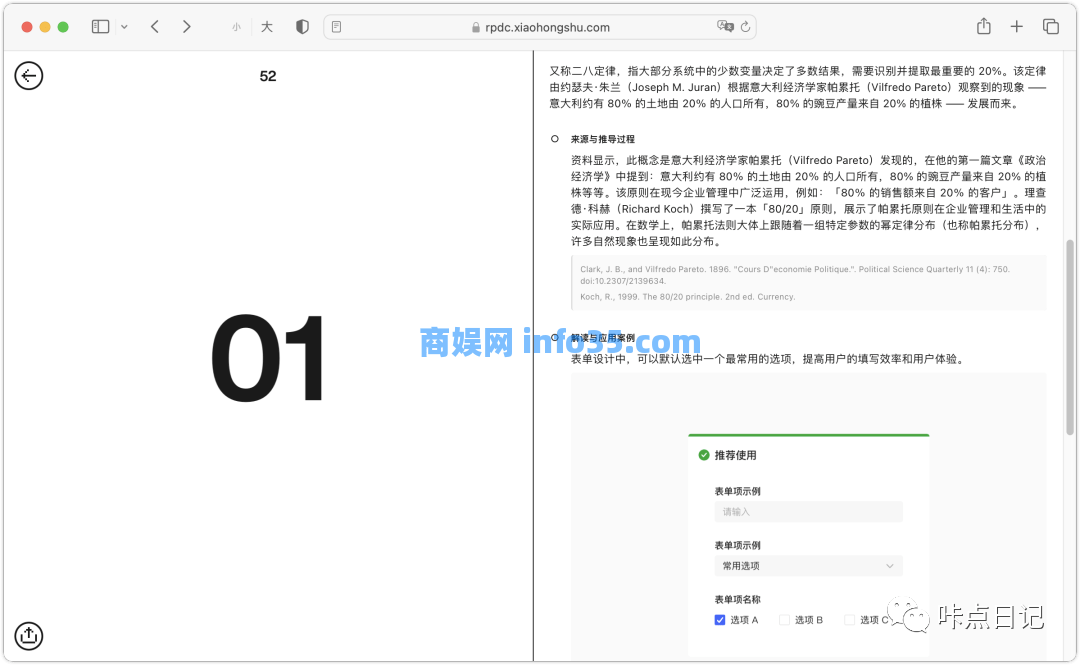This screenshot has height=665, width=1080.
Task: Open Safari's share sheet icon in toolbar
Action: 984,26
